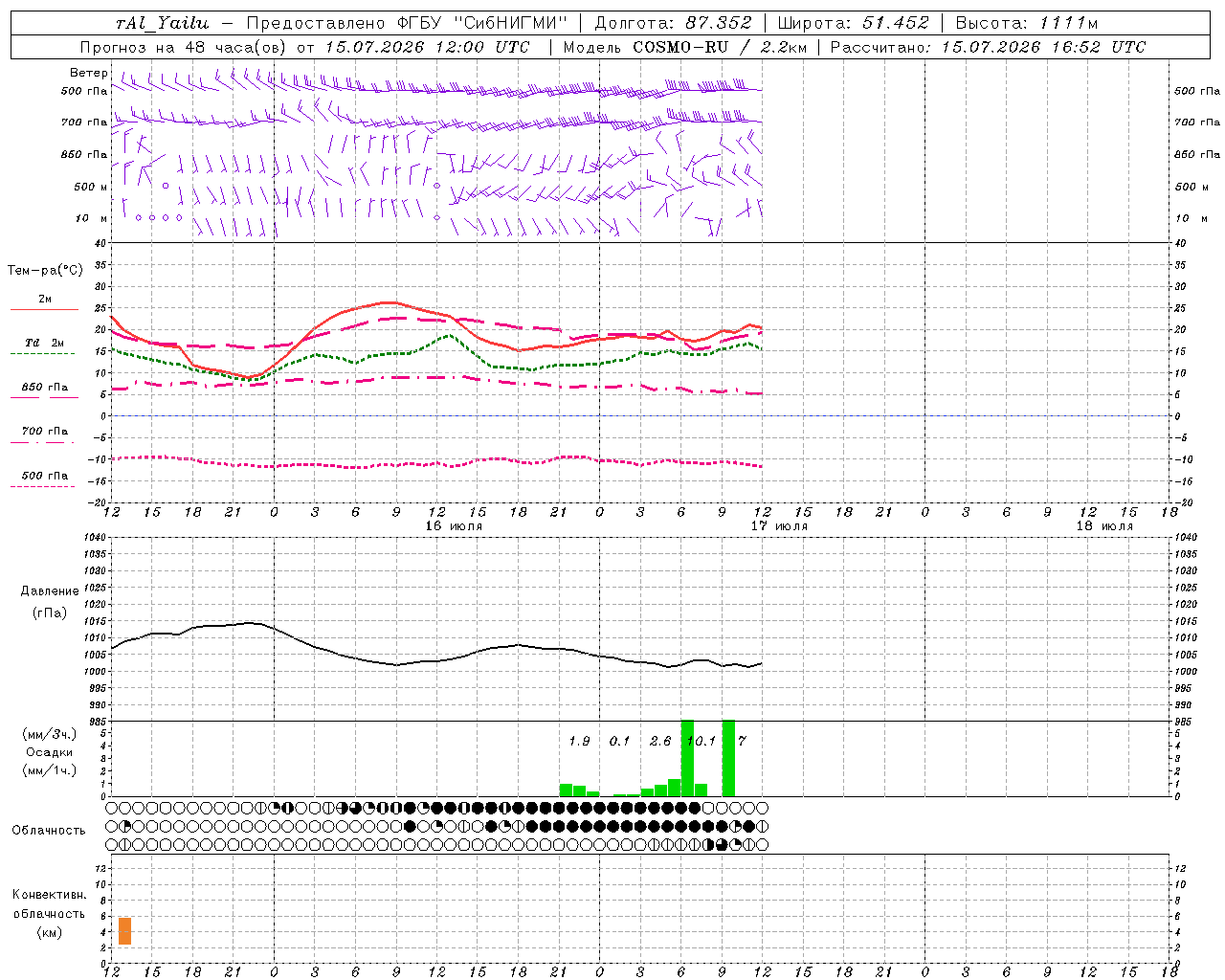1225x980 pixels.
Task: Click the Широта 51.452 header field
Action: pos(853,23)
